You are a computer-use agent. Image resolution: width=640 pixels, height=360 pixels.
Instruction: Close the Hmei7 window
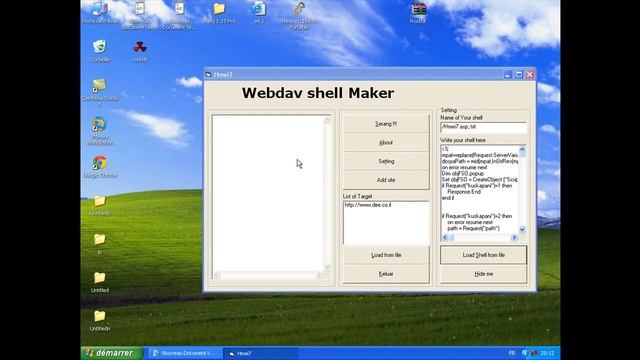coord(530,75)
